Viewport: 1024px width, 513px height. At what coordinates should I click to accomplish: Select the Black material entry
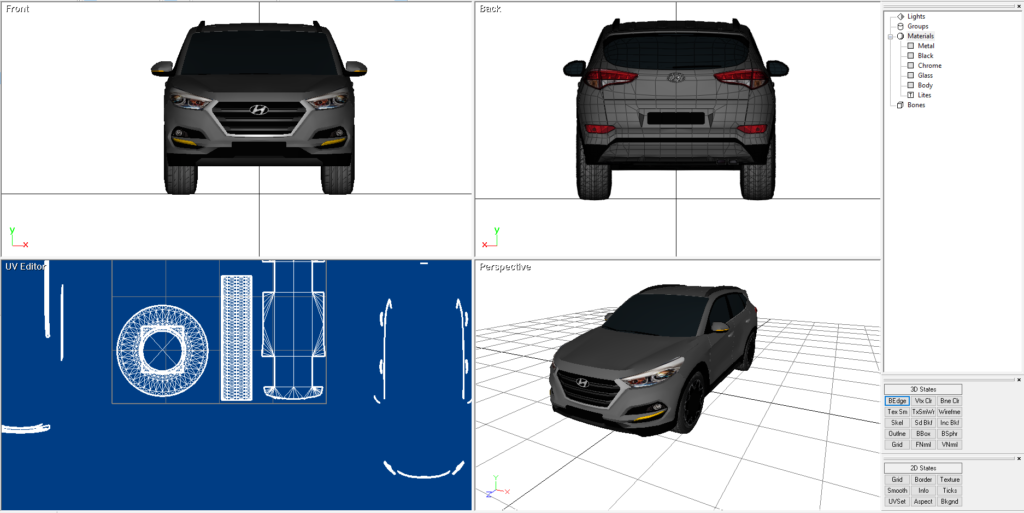(x=925, y=56)
